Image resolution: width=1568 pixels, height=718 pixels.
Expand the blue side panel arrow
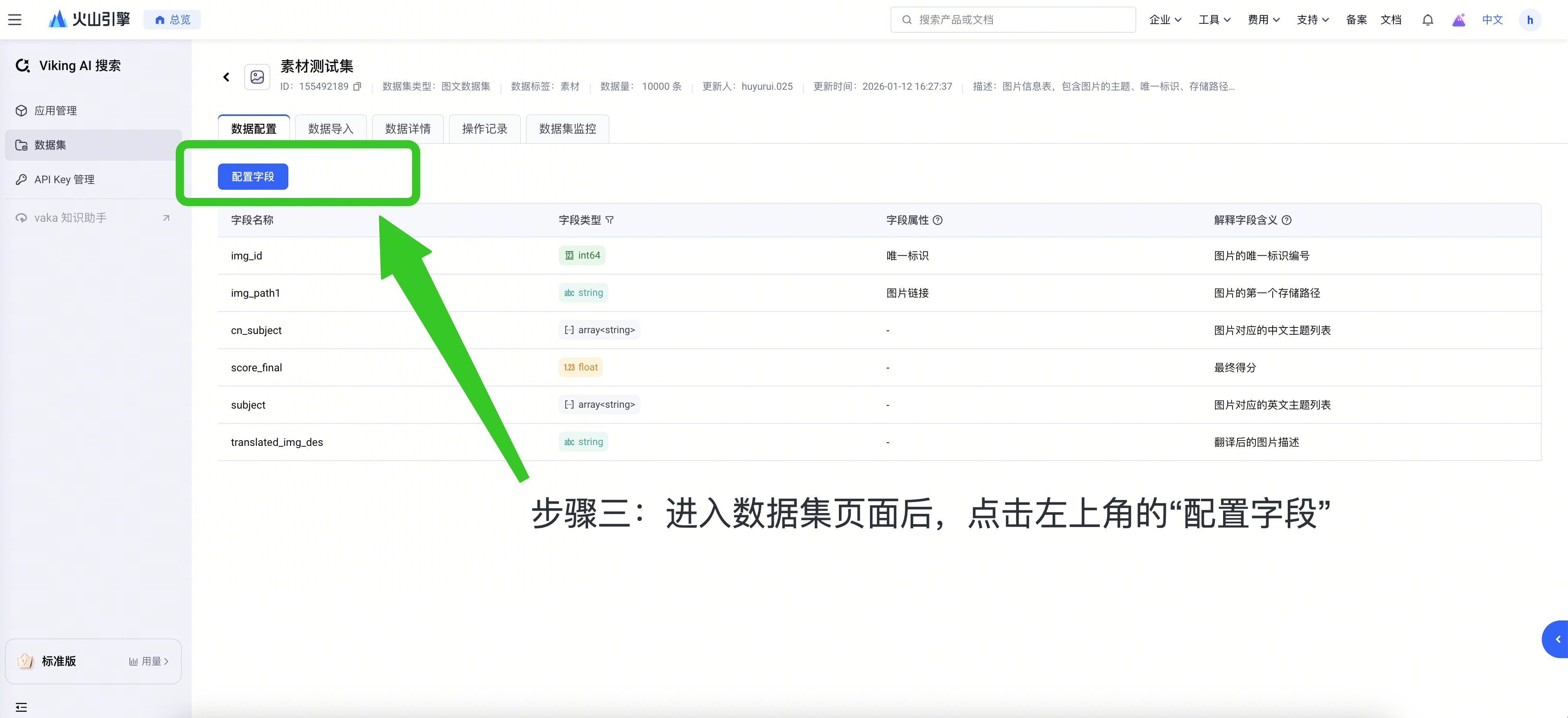tap(1558, 639)
